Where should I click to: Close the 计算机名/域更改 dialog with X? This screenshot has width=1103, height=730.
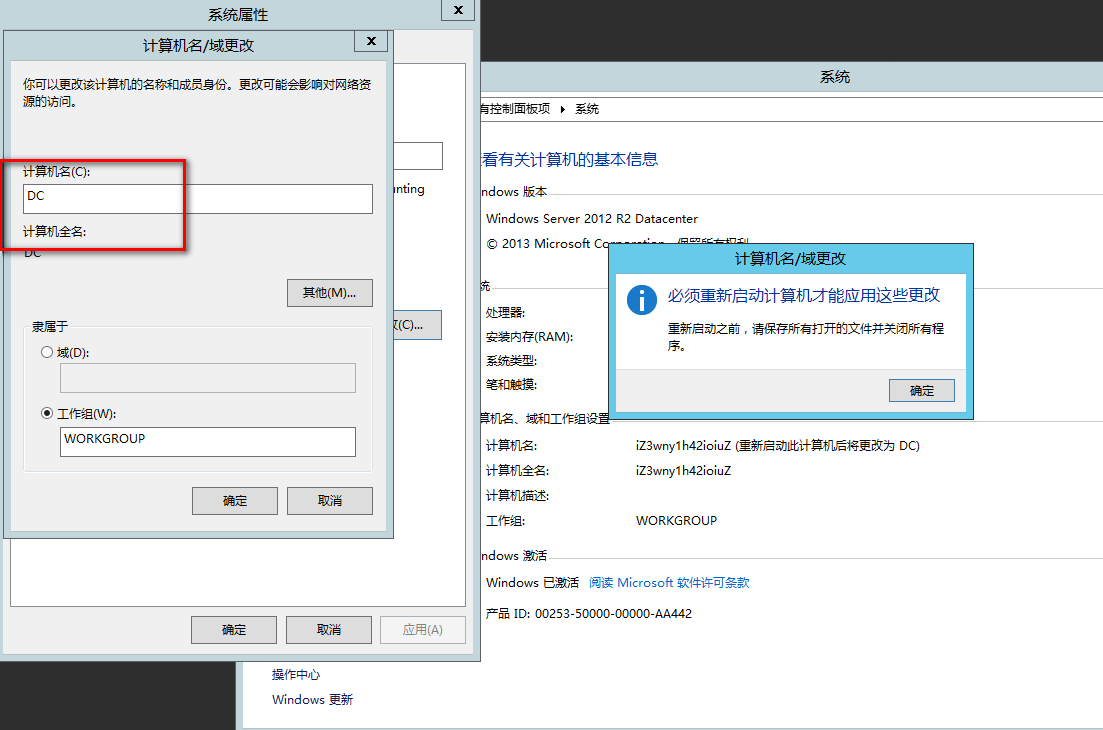pos(371,41)
